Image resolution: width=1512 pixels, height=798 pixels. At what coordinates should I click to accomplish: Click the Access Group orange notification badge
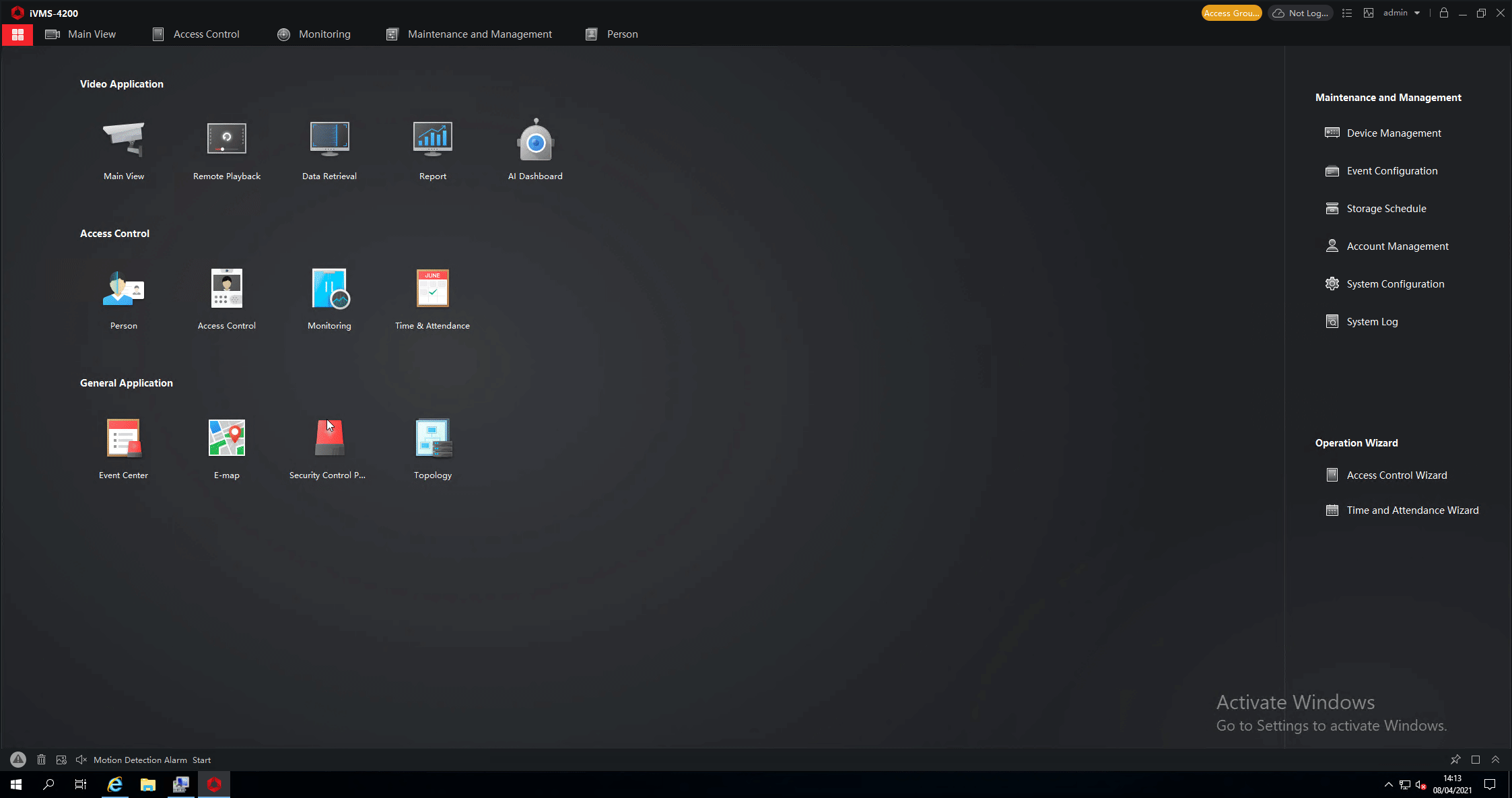(x=1231, y=13)
